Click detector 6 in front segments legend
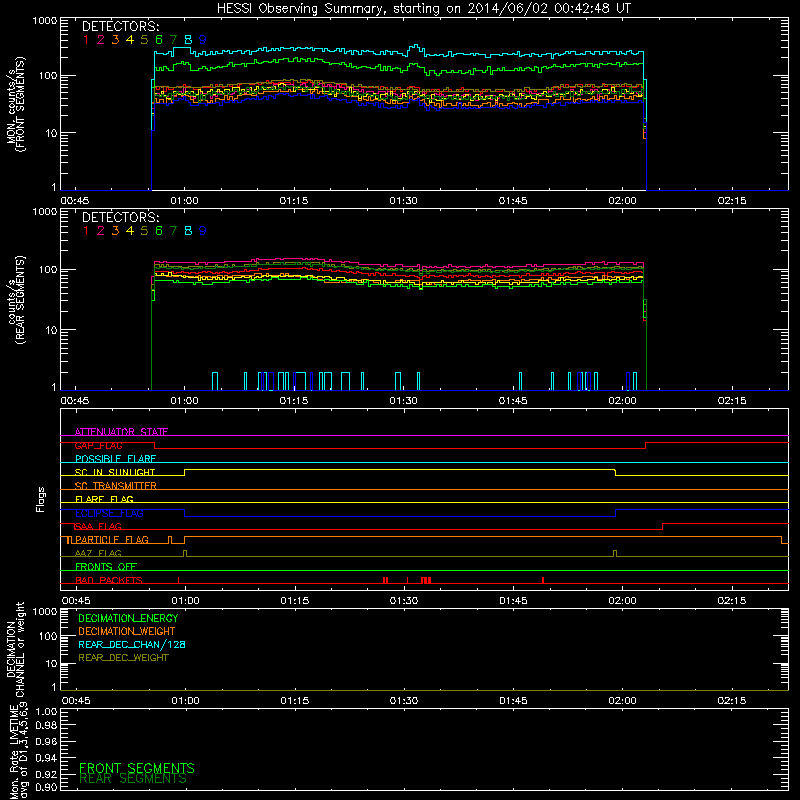 (159, 40)
